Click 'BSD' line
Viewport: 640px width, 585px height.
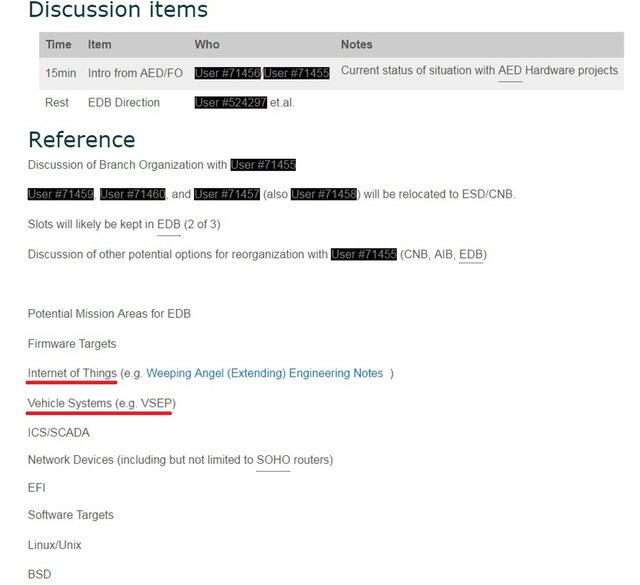(40, 574)
